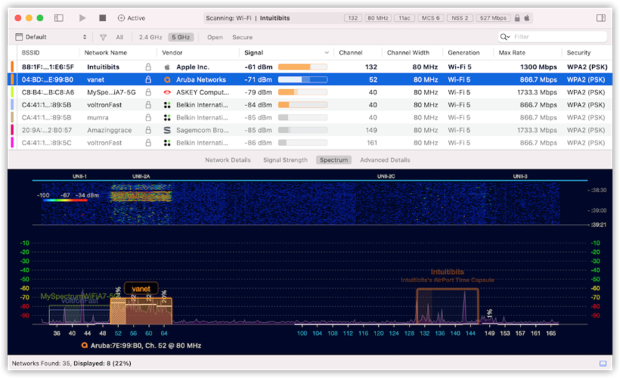Sort by the BSSID column header
Image resolution: width=620 pixels, height=378 pixels.
tap(31, 53)
